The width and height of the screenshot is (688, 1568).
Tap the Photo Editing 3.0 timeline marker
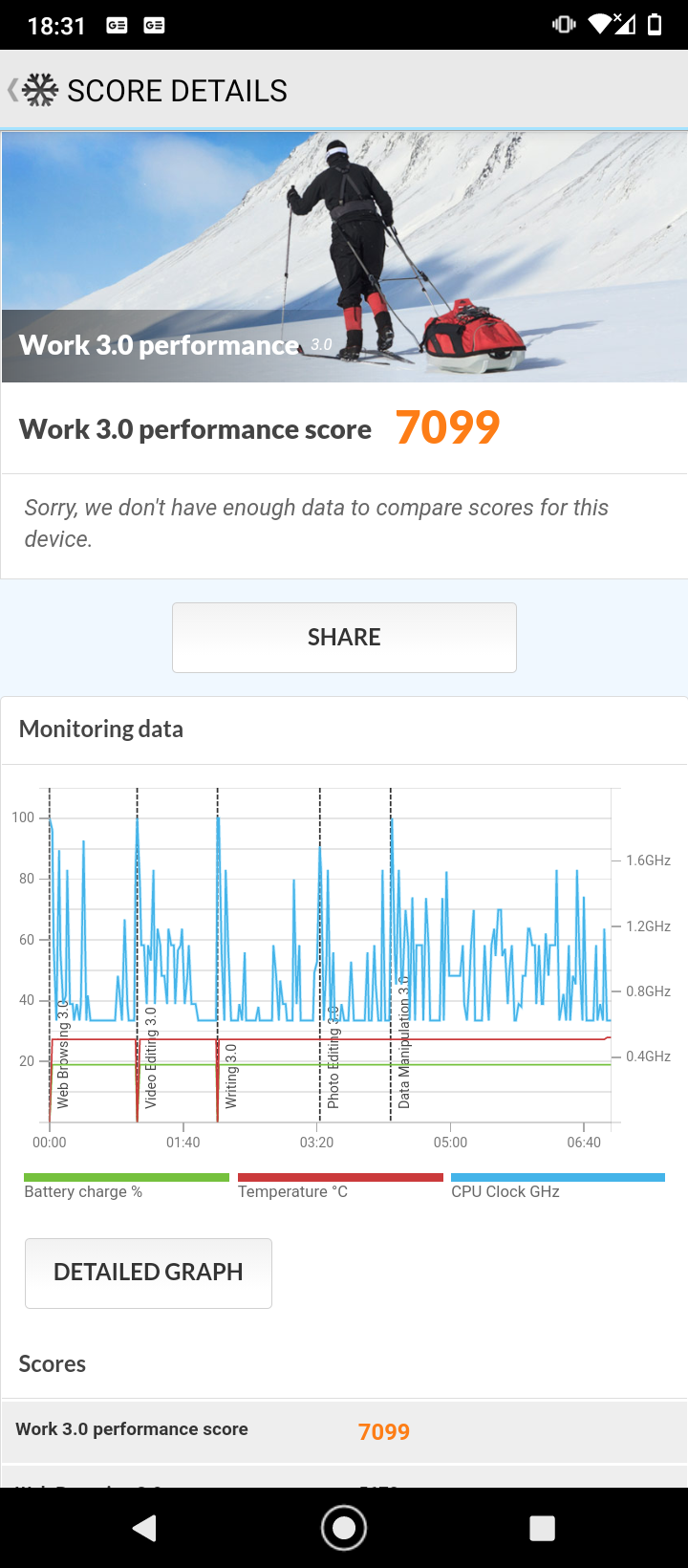click(x=333, y=1057)
